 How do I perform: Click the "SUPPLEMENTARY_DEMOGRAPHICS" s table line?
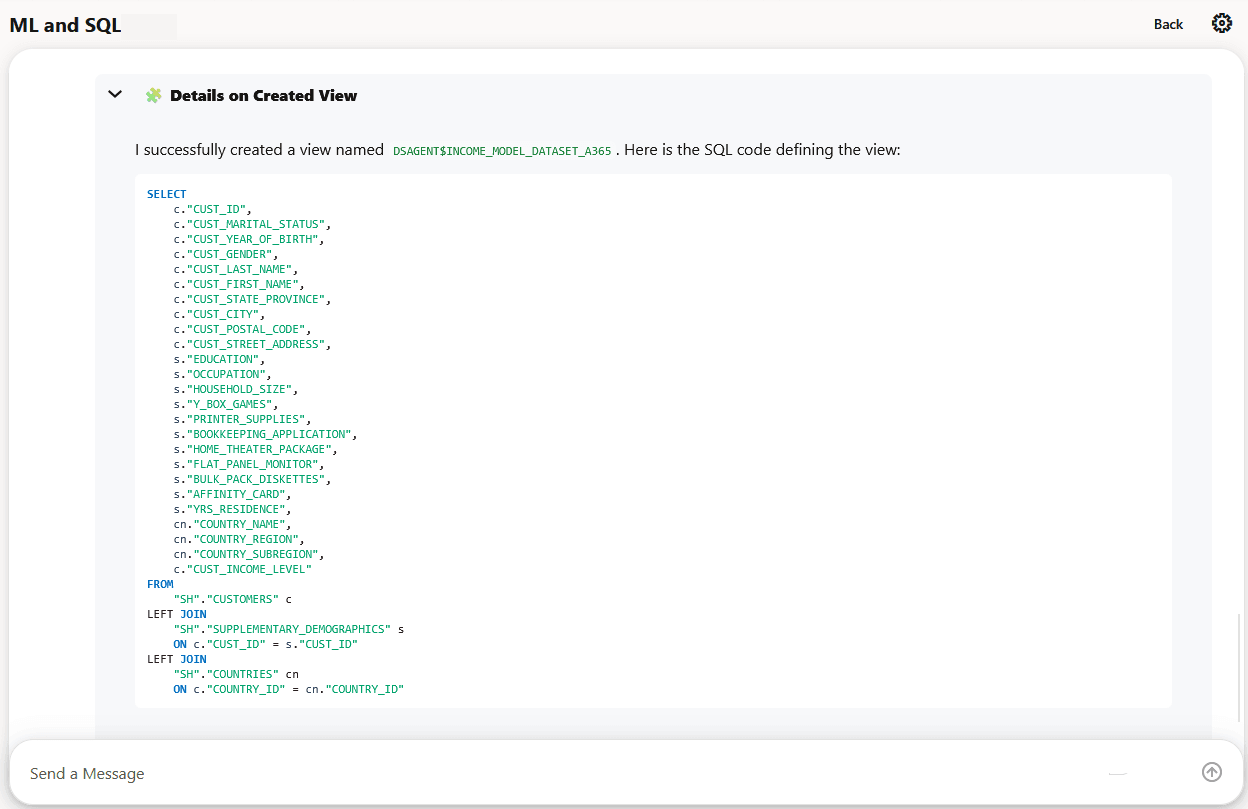point(289,629)
